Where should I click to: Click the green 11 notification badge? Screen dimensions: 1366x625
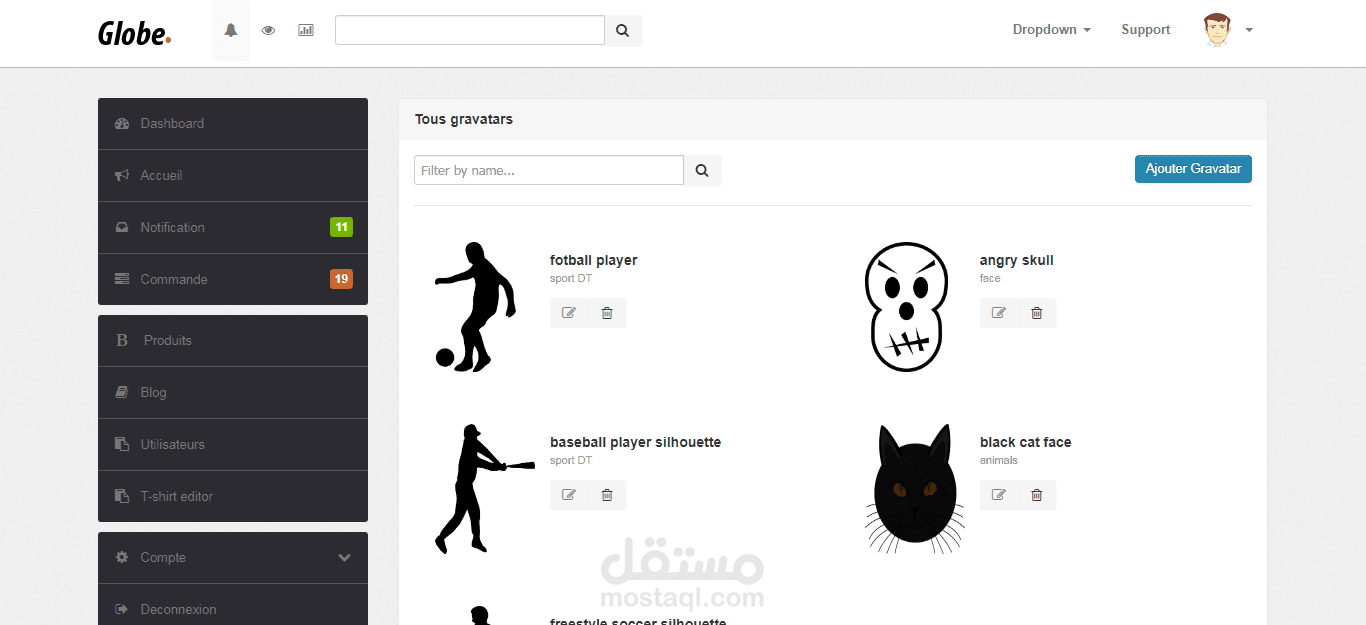point(341,227)
